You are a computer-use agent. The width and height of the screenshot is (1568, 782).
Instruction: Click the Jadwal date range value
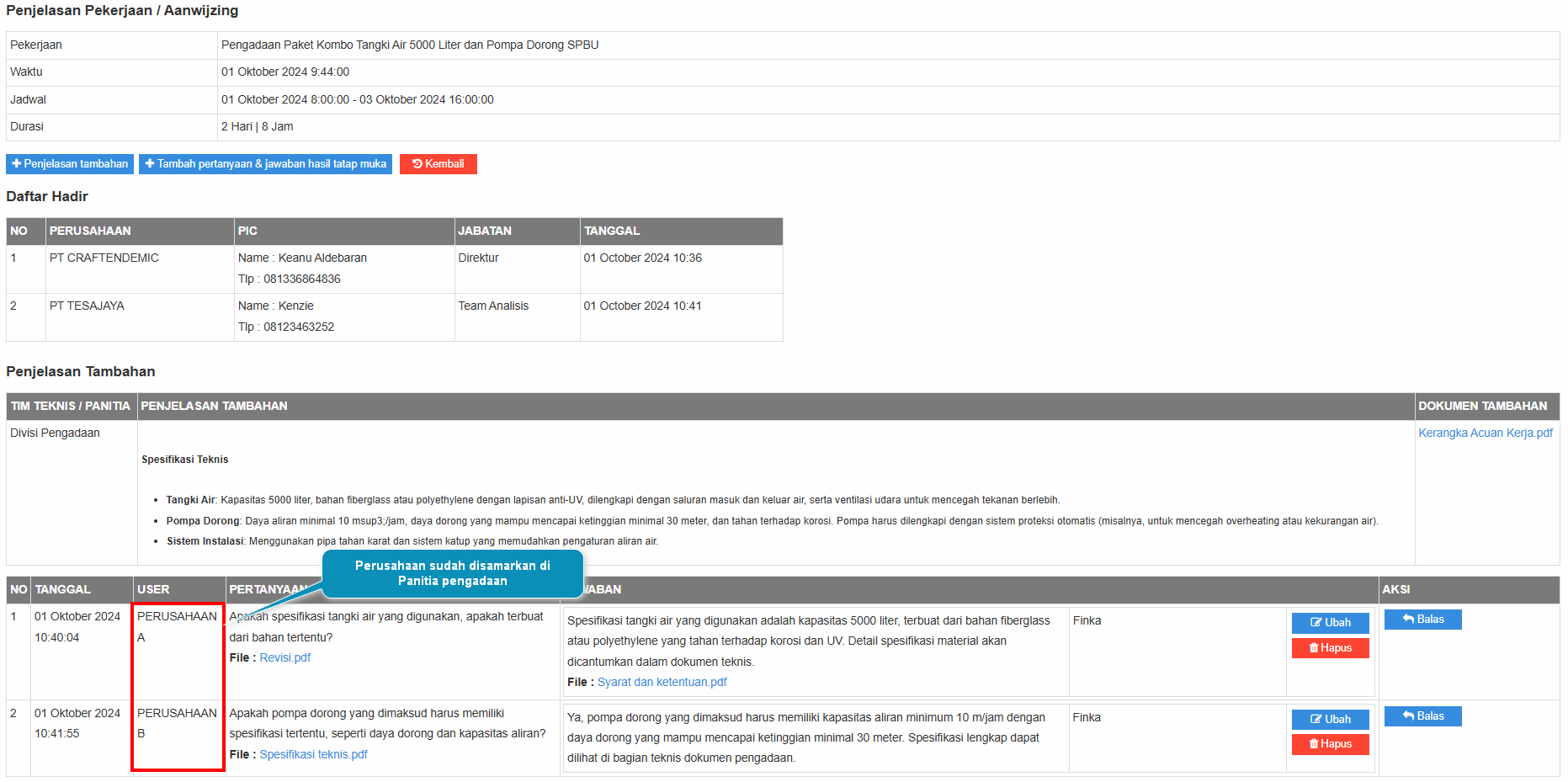click(358, 99)
